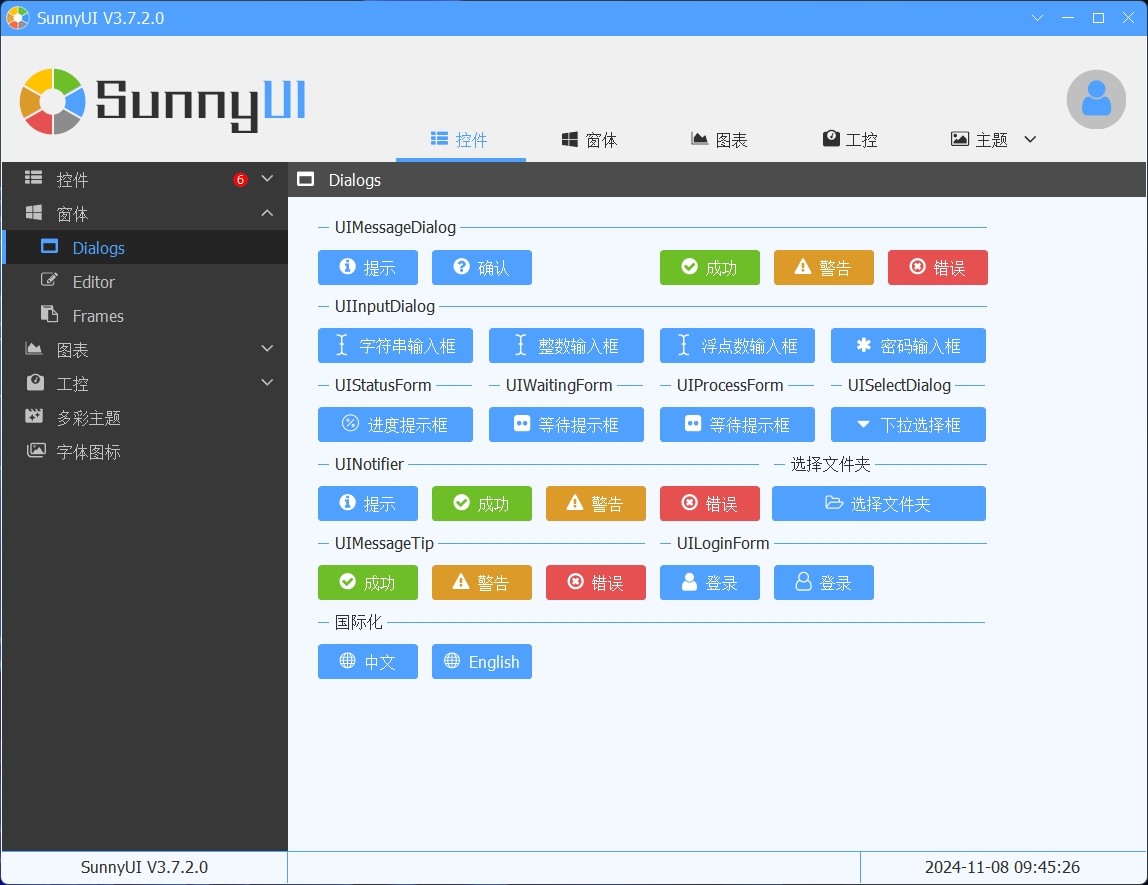1148x885 pixels.
Task: Switch to the 控件 top tab
Action: (460, 139)
